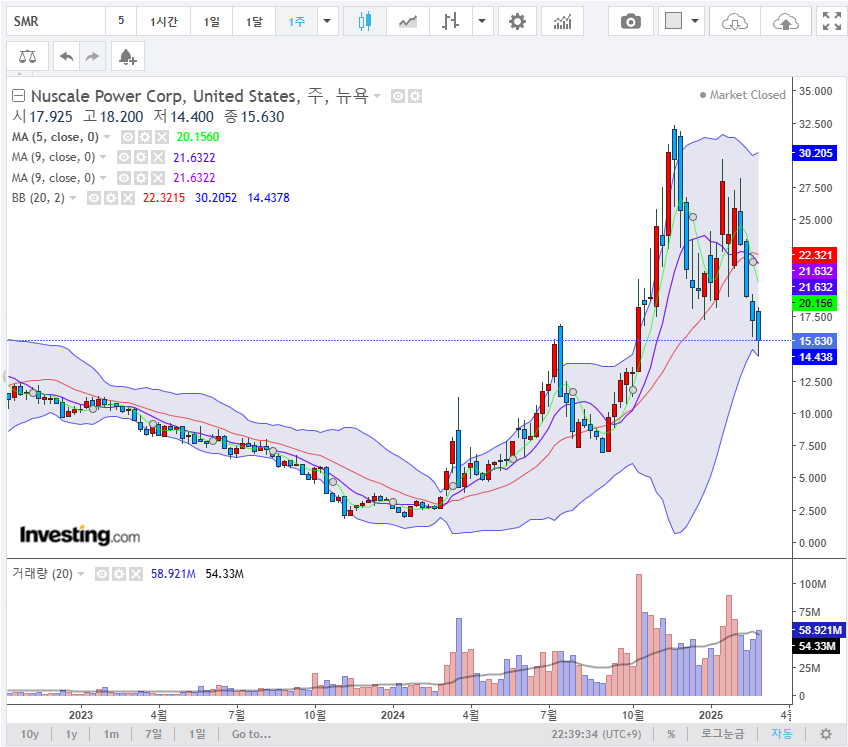
Task: Redo action with the forward arrow
Action: pyautogui.click(x=92, y=56)
